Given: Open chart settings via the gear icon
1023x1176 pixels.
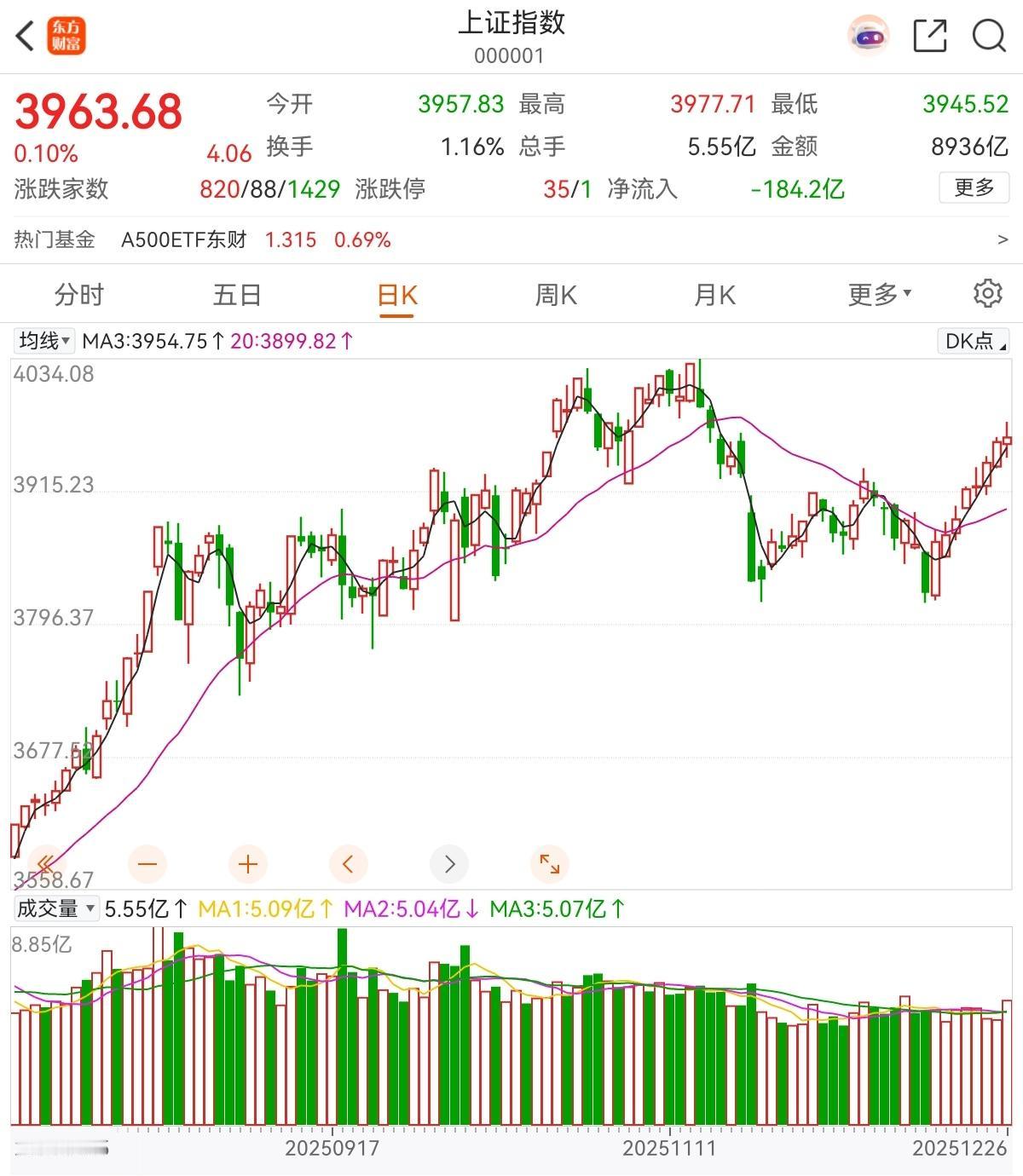Looking at the screenshot, I should 987,293.
